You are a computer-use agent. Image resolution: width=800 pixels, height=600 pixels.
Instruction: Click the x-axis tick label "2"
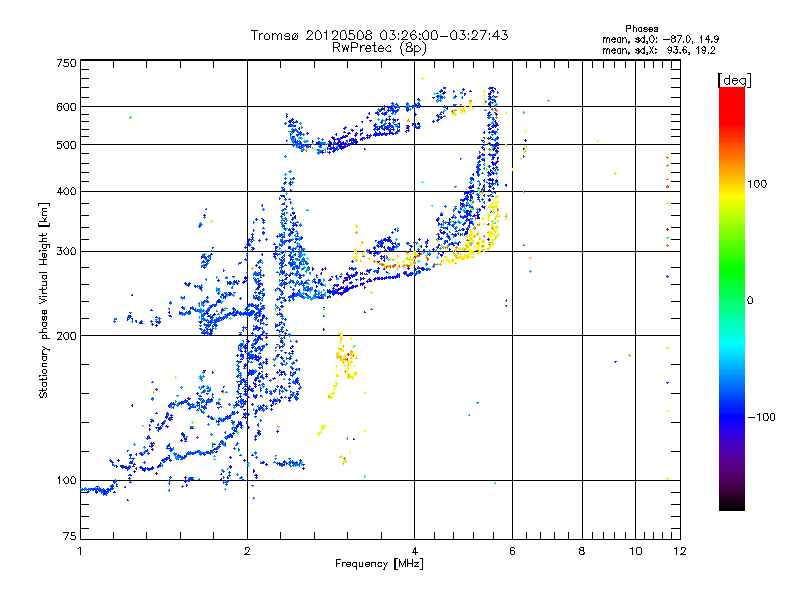pos(247,551)
